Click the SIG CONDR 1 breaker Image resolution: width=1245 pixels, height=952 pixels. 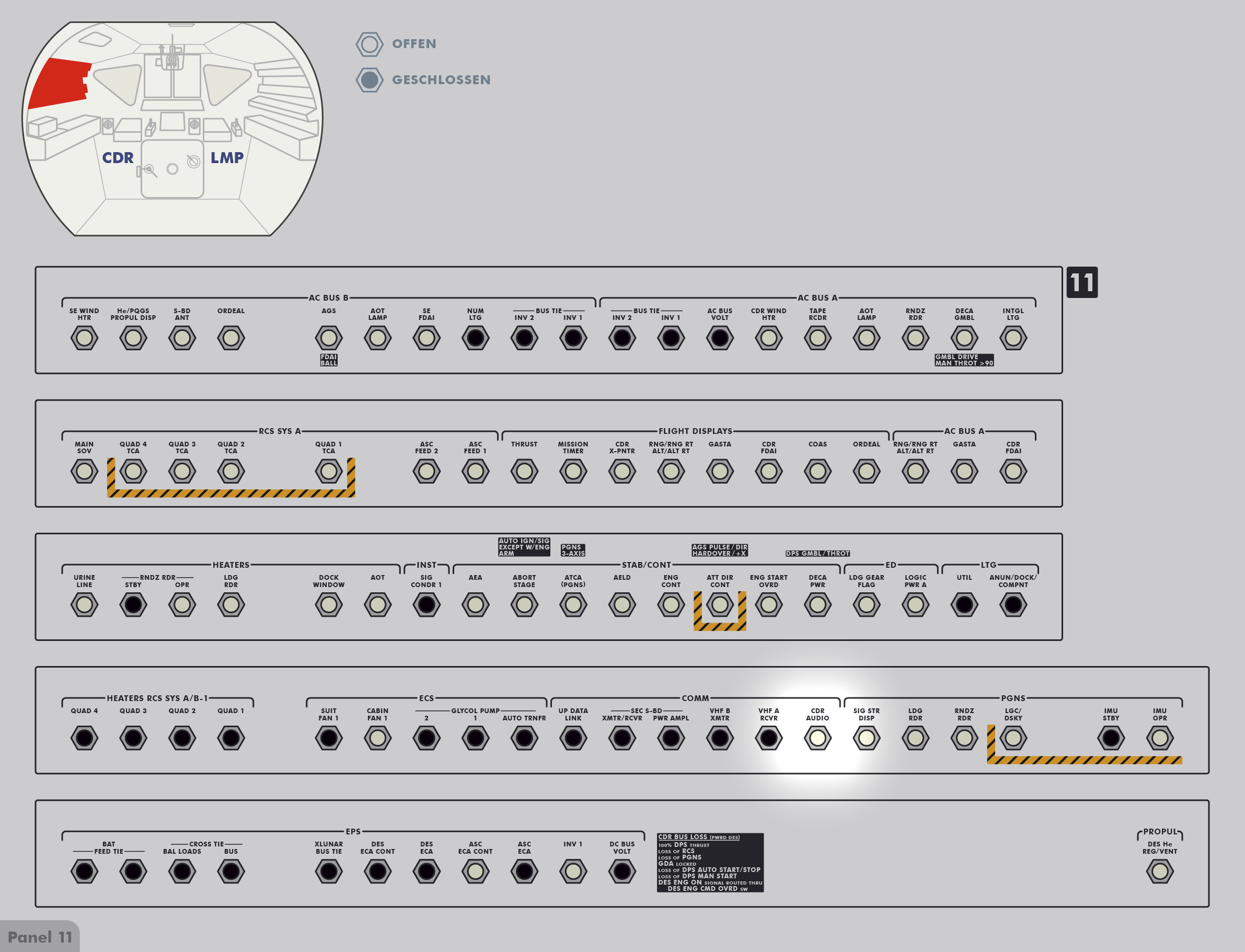(x=426, y=605)
